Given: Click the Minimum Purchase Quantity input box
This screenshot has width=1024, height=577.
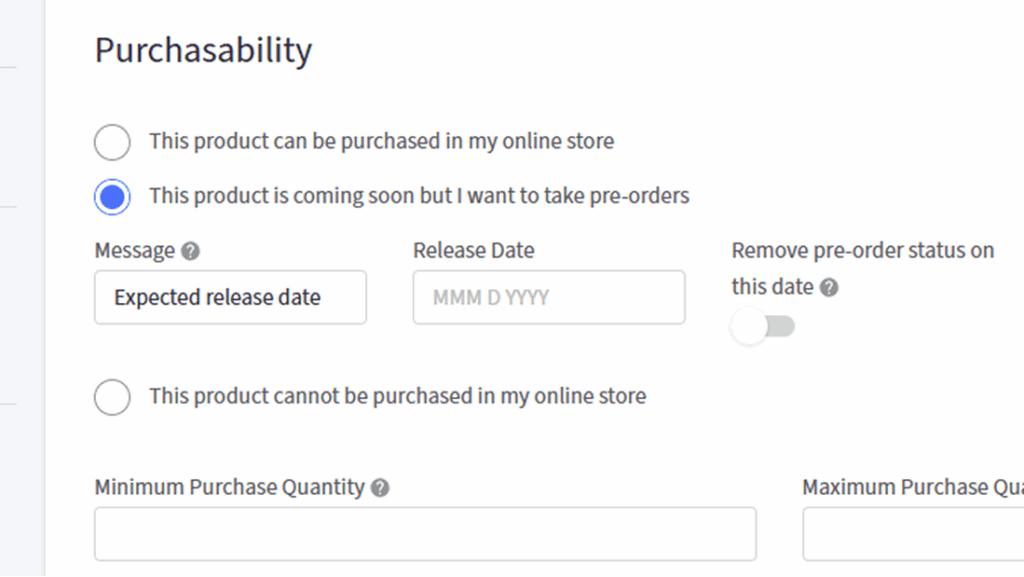Looking at the screenshot, I should (x=425, y=534).
